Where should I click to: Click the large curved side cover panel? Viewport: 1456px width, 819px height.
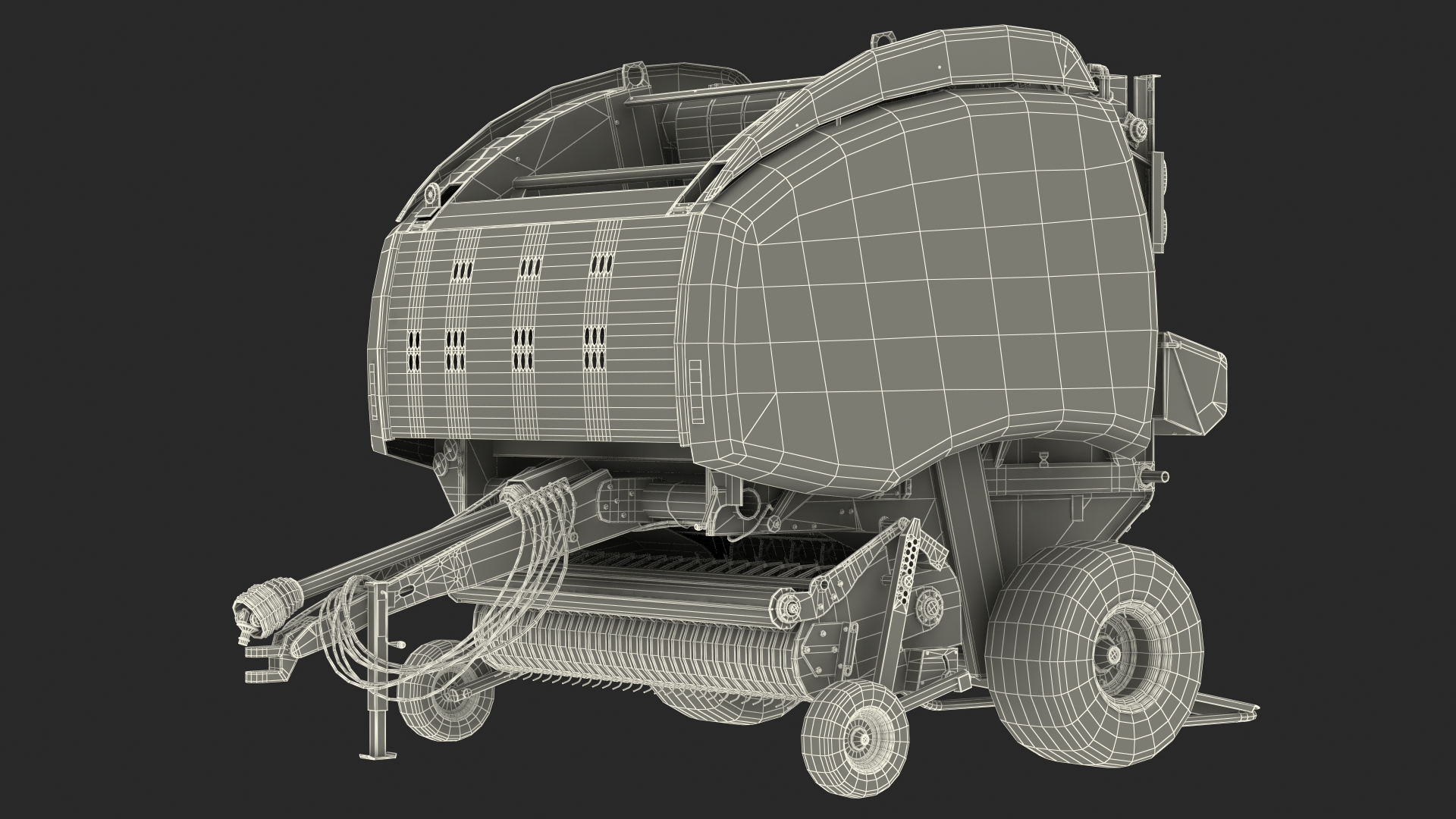pos(933,303)
